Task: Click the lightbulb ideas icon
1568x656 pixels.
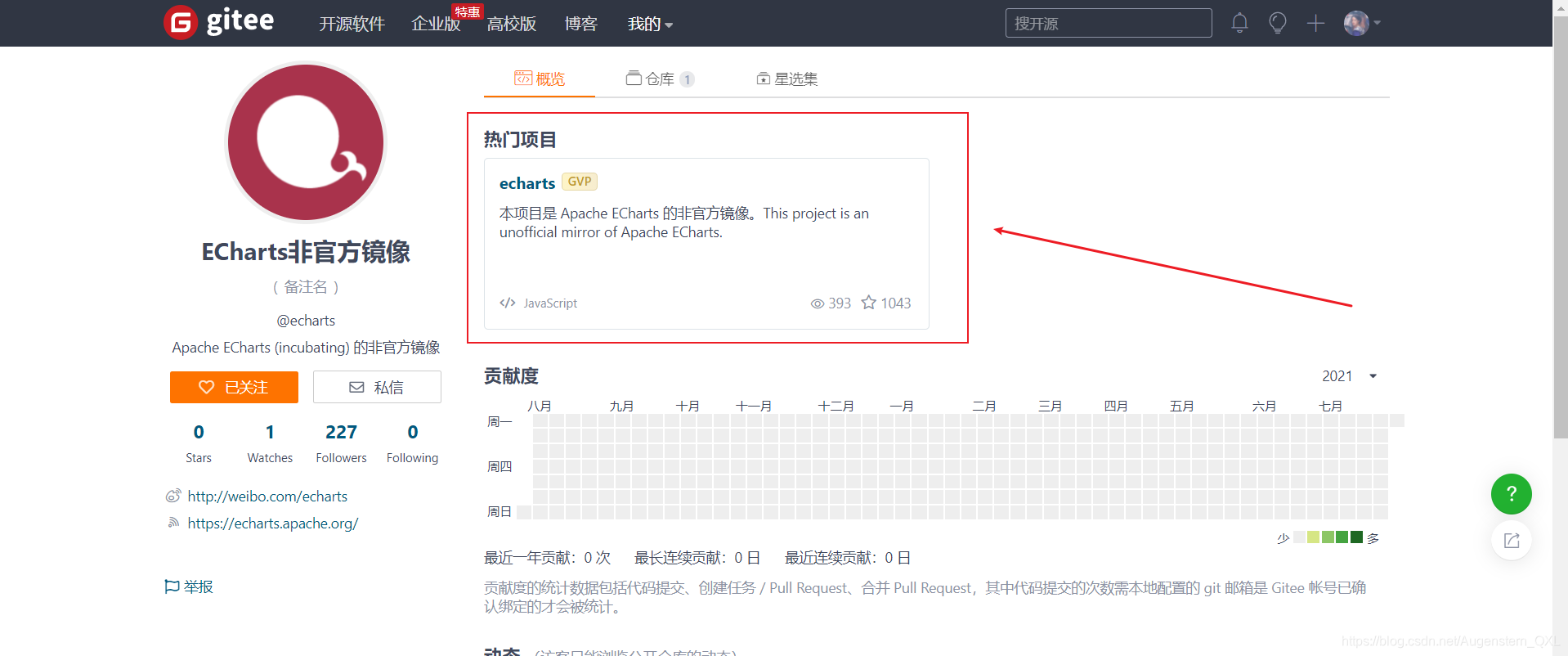Action: point(1277,23)
